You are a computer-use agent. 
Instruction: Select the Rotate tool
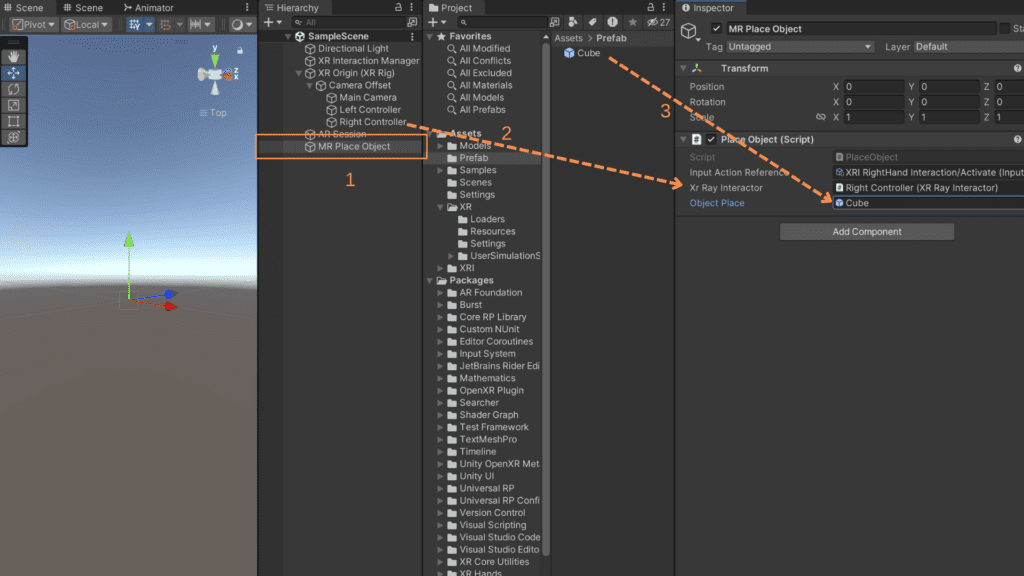pos(12,89)
